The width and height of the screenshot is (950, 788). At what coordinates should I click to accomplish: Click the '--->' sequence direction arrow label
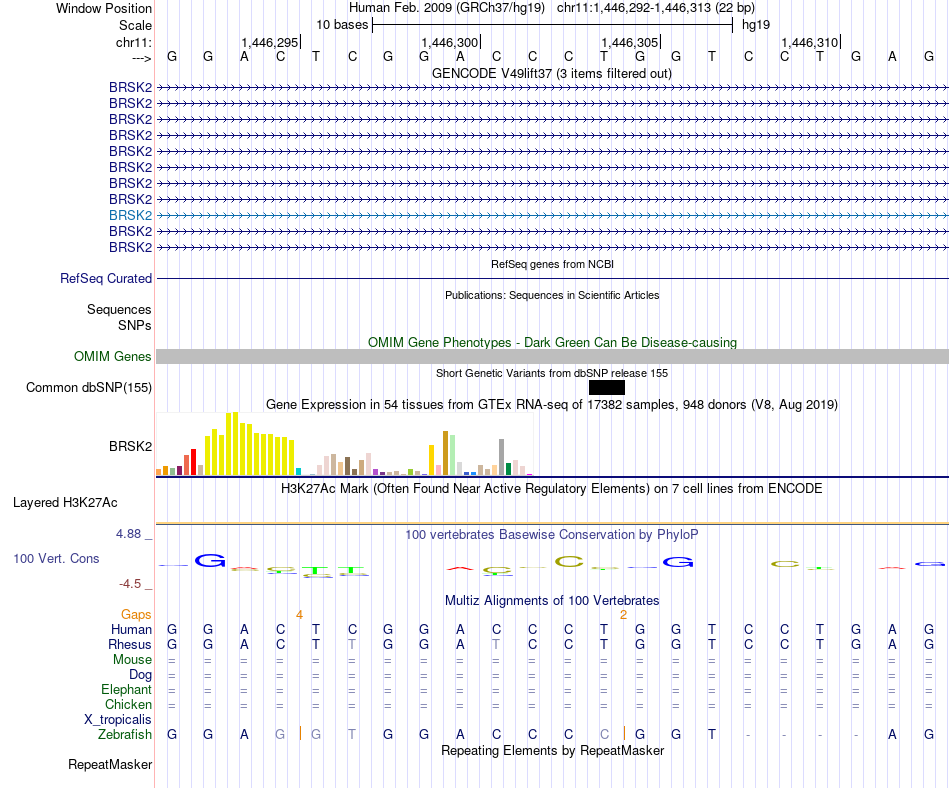(x=142, y=58)
